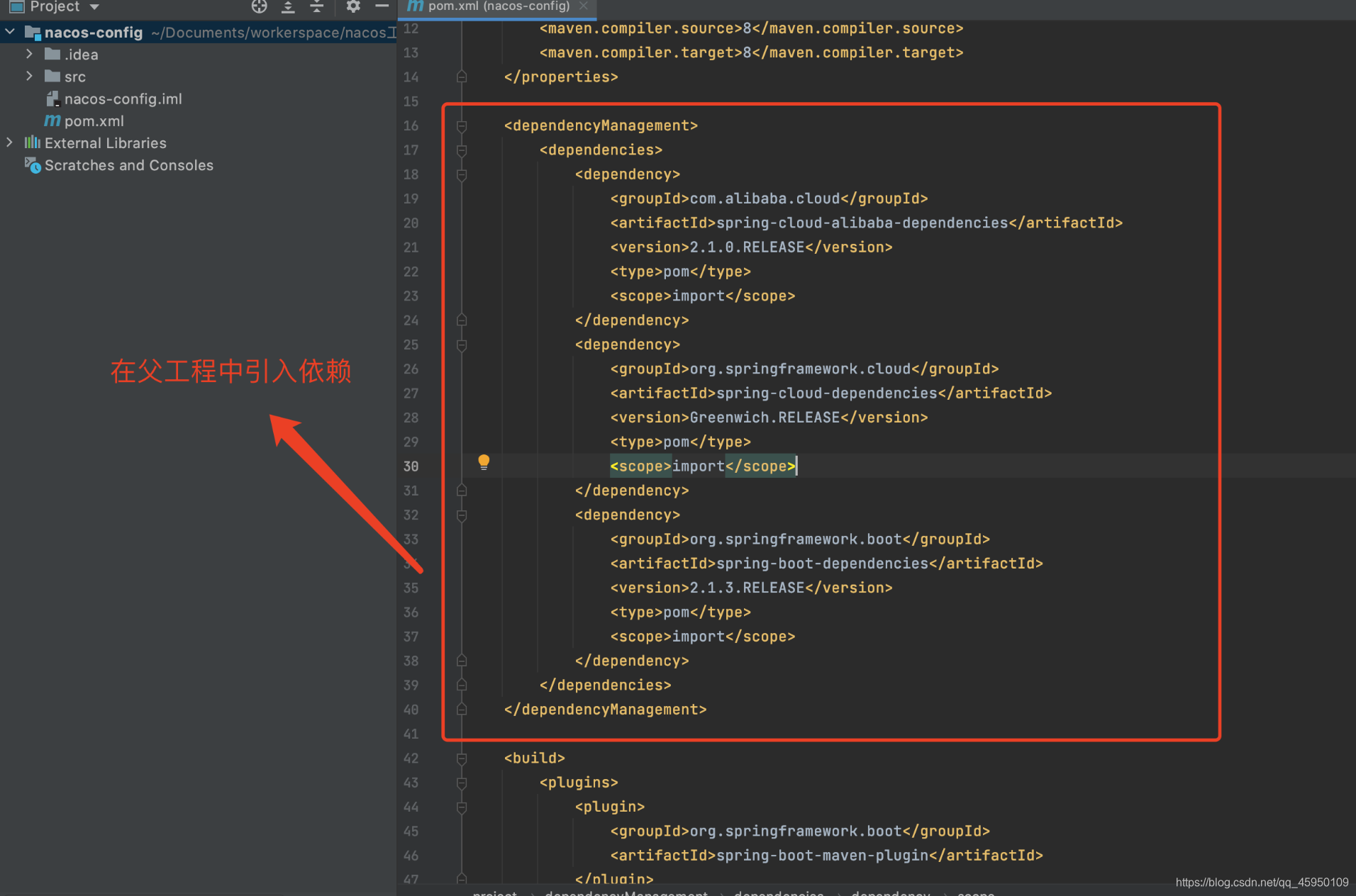Viewport: 1356px width, 896px height.
Task: Click on maven.compiler.target line 13
Action: pos(751,52)
